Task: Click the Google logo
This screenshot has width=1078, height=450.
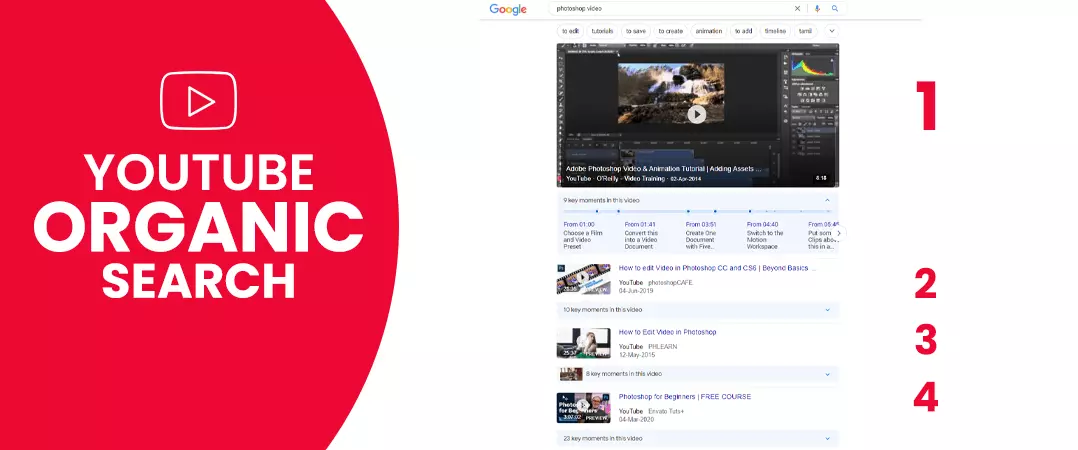Action: point(508,9)
